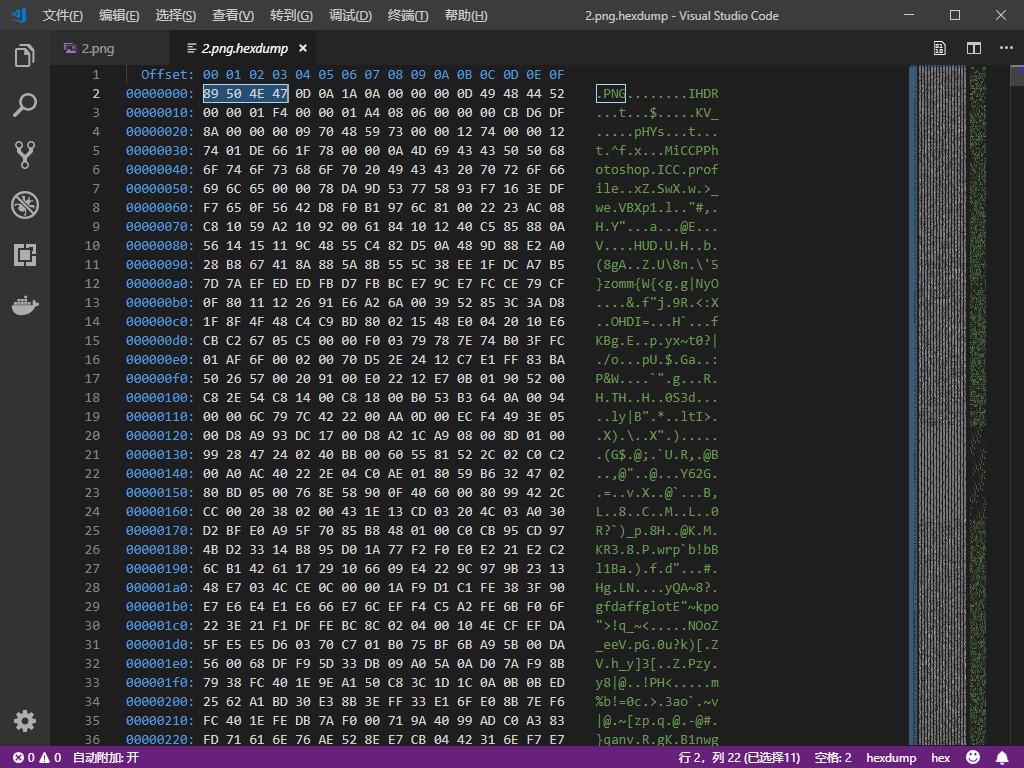Click the notifications bell in status bar
Screen dimensions: 1024x768
pos(1002,758)
